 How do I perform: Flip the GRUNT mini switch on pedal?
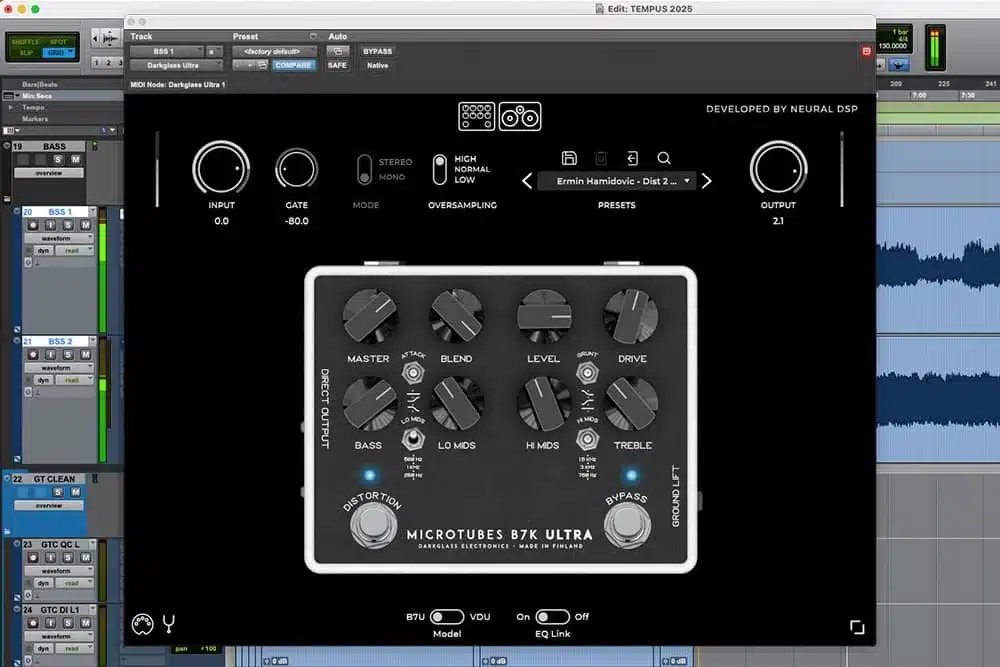[587, 372]
